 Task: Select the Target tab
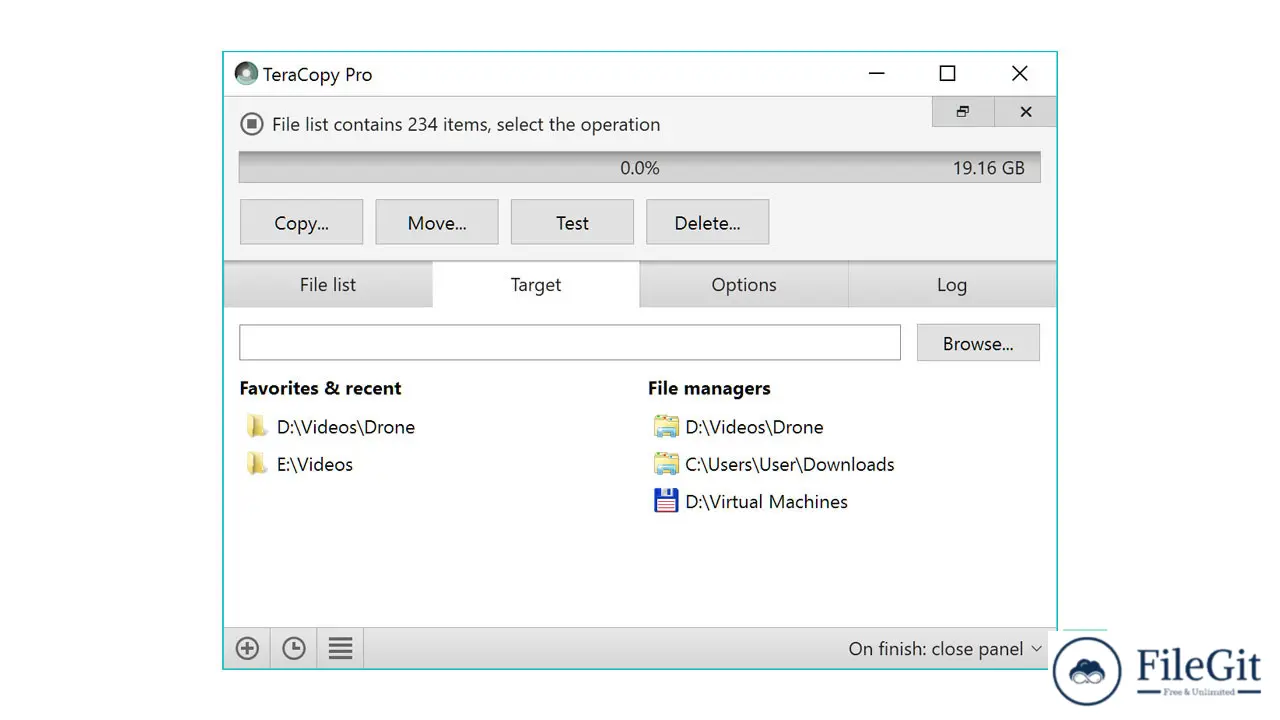(536, 285)
